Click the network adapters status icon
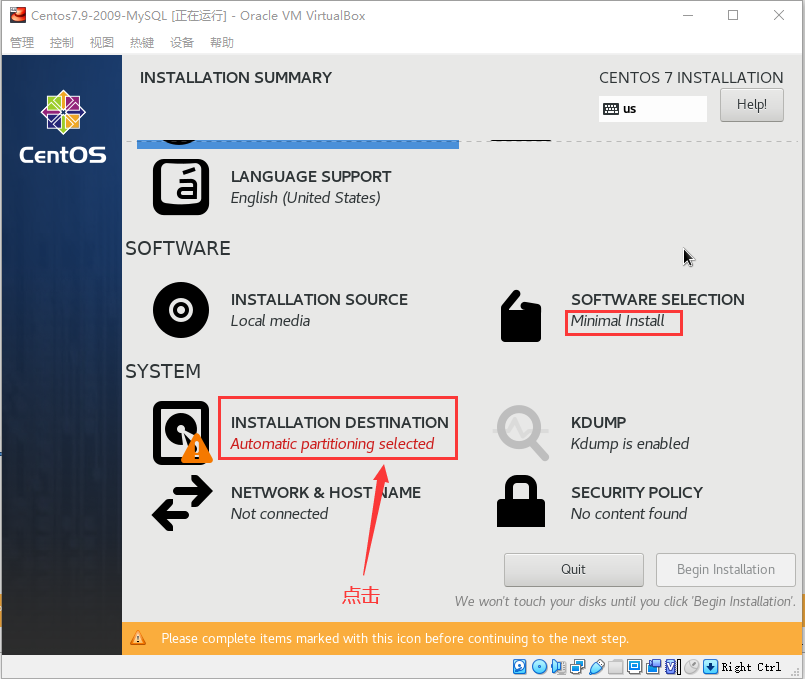Image resolution: width=805 pixels, height=679 pixels. tap(578, 667)
